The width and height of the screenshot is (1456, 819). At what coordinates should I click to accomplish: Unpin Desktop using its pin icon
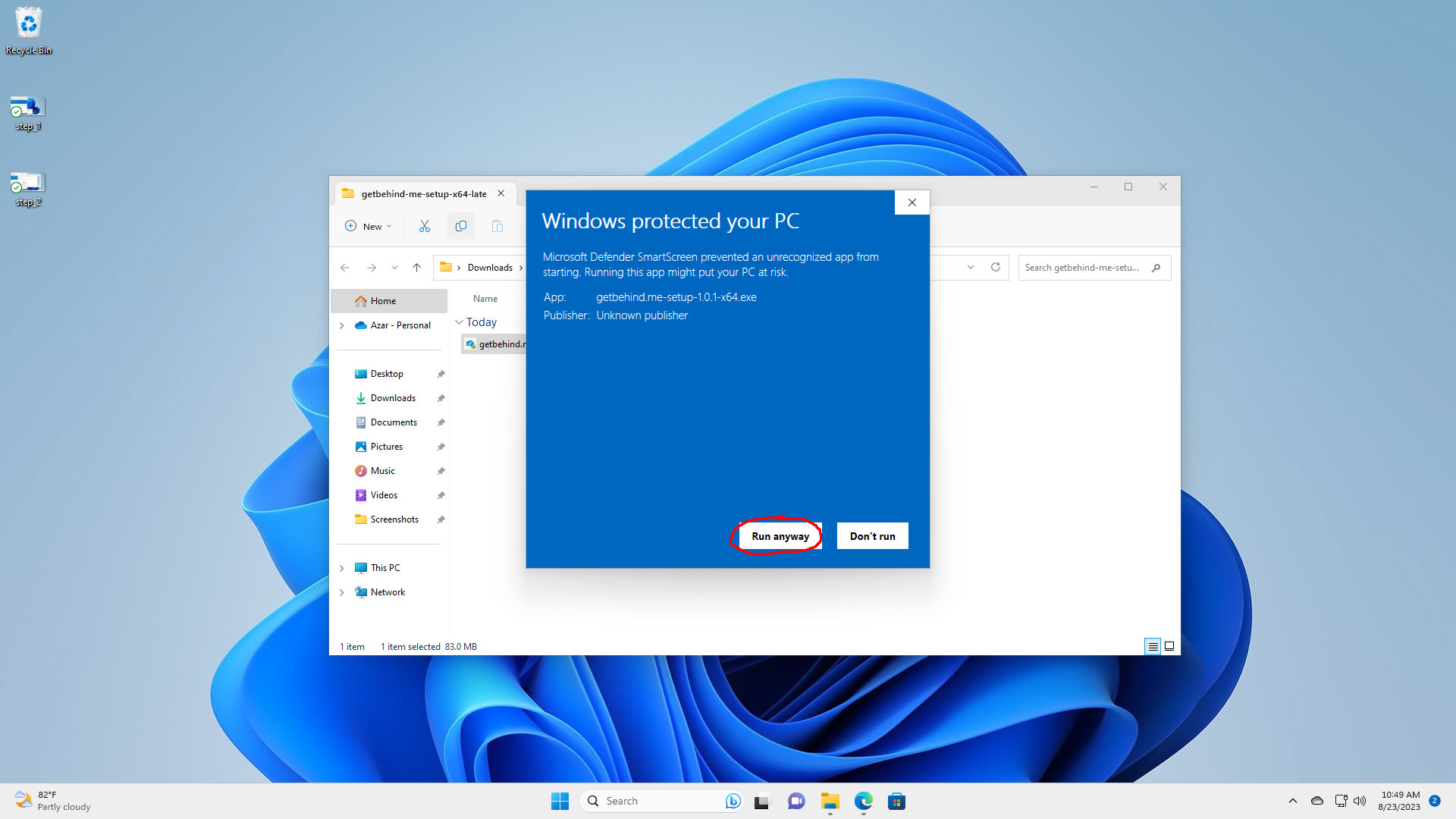click(441, 374)
